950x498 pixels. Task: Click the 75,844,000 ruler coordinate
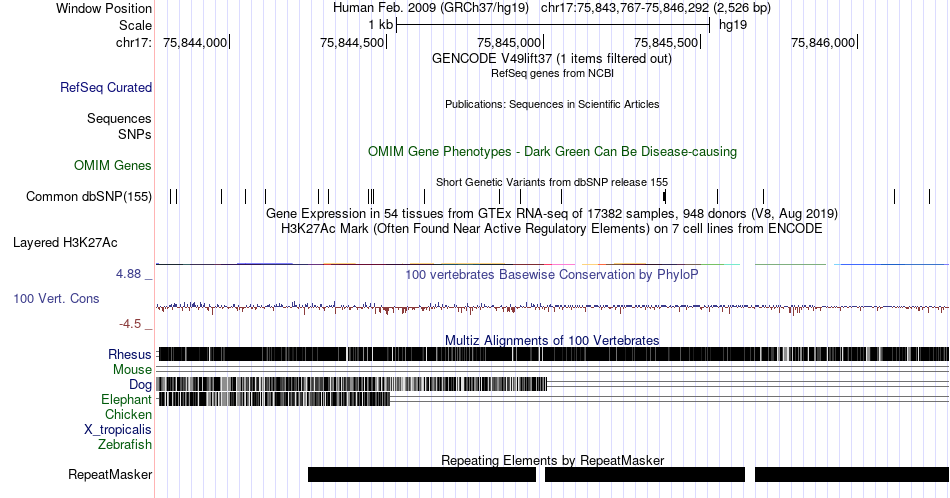coord(195,42)
